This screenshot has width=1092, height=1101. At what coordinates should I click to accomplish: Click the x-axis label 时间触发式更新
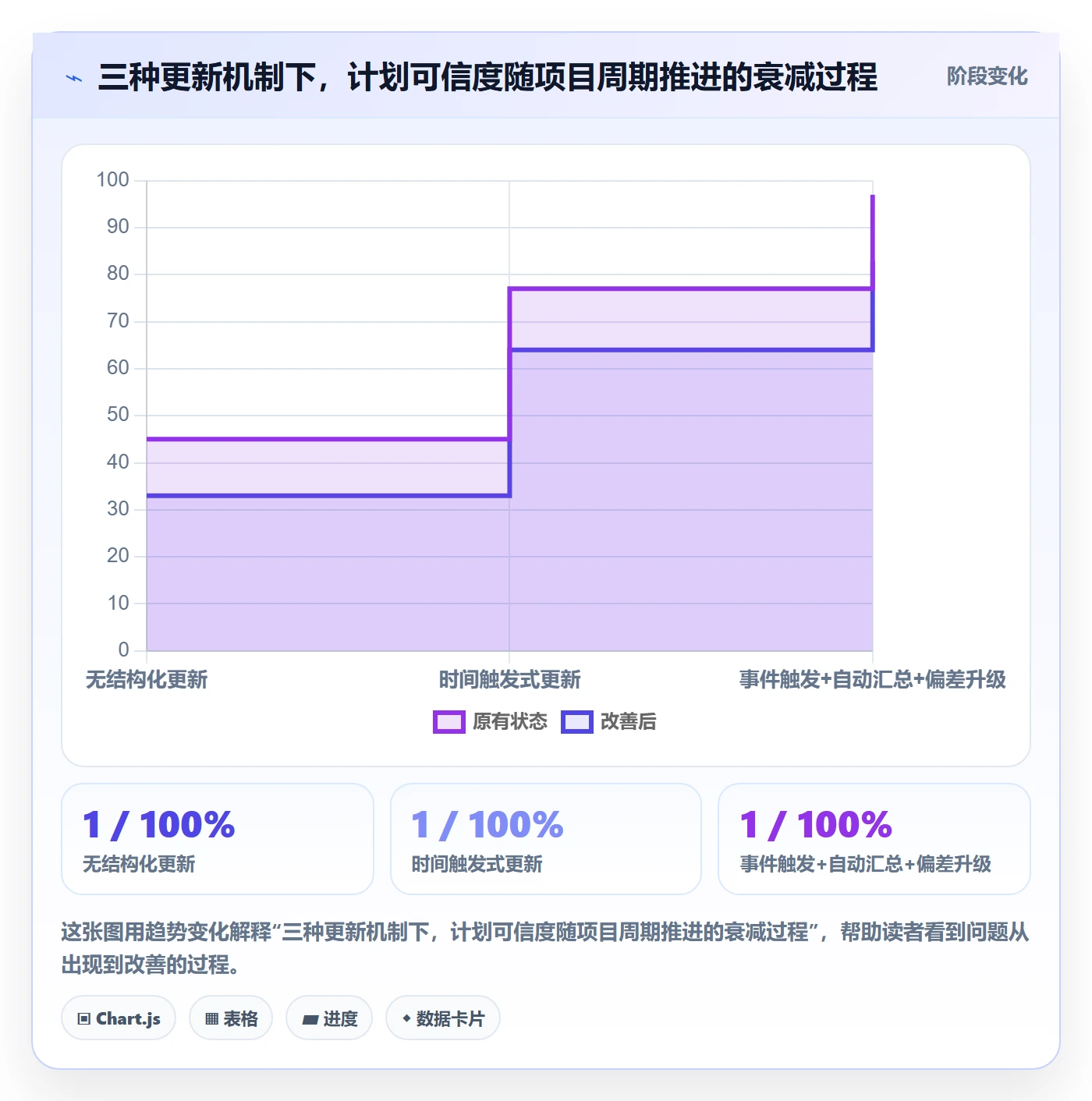pyautogui.click(x=509, y=680)
